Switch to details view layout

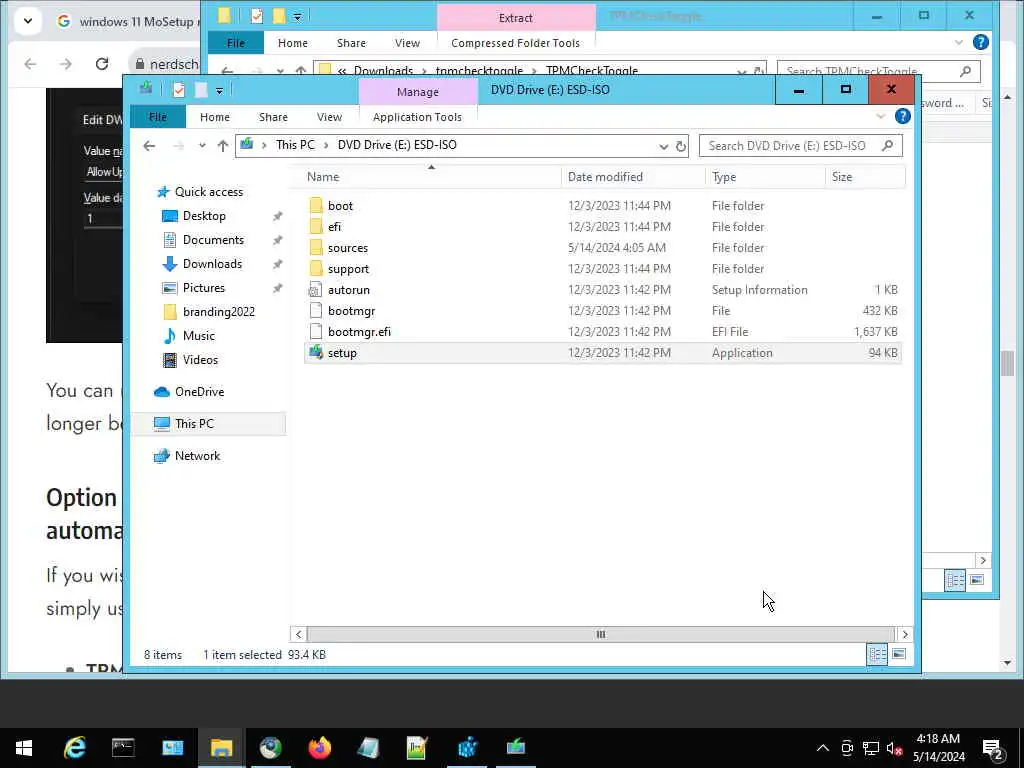coord(877,654)
